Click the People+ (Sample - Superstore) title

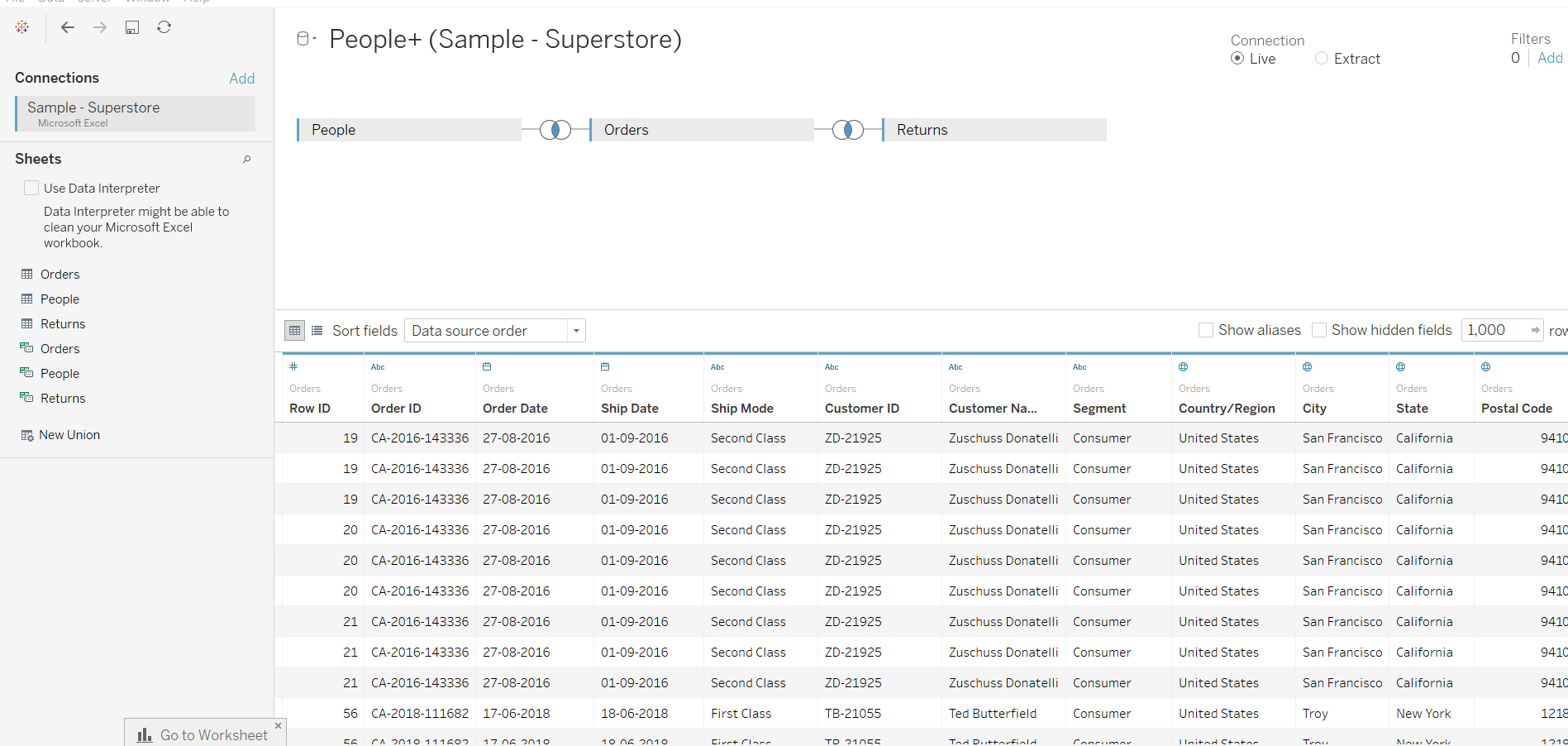tap(505, 39)
